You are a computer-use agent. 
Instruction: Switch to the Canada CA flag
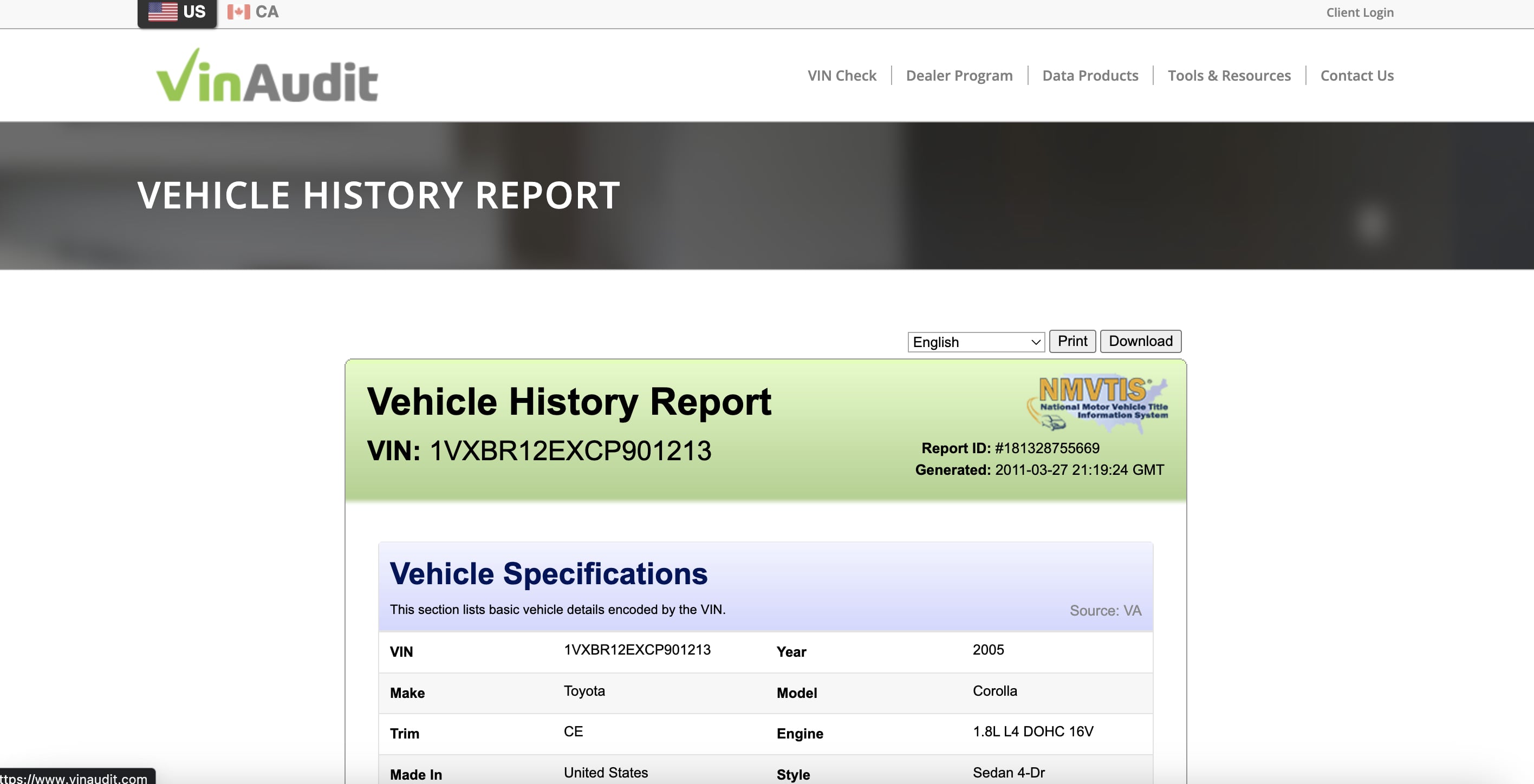coord(253,12)
